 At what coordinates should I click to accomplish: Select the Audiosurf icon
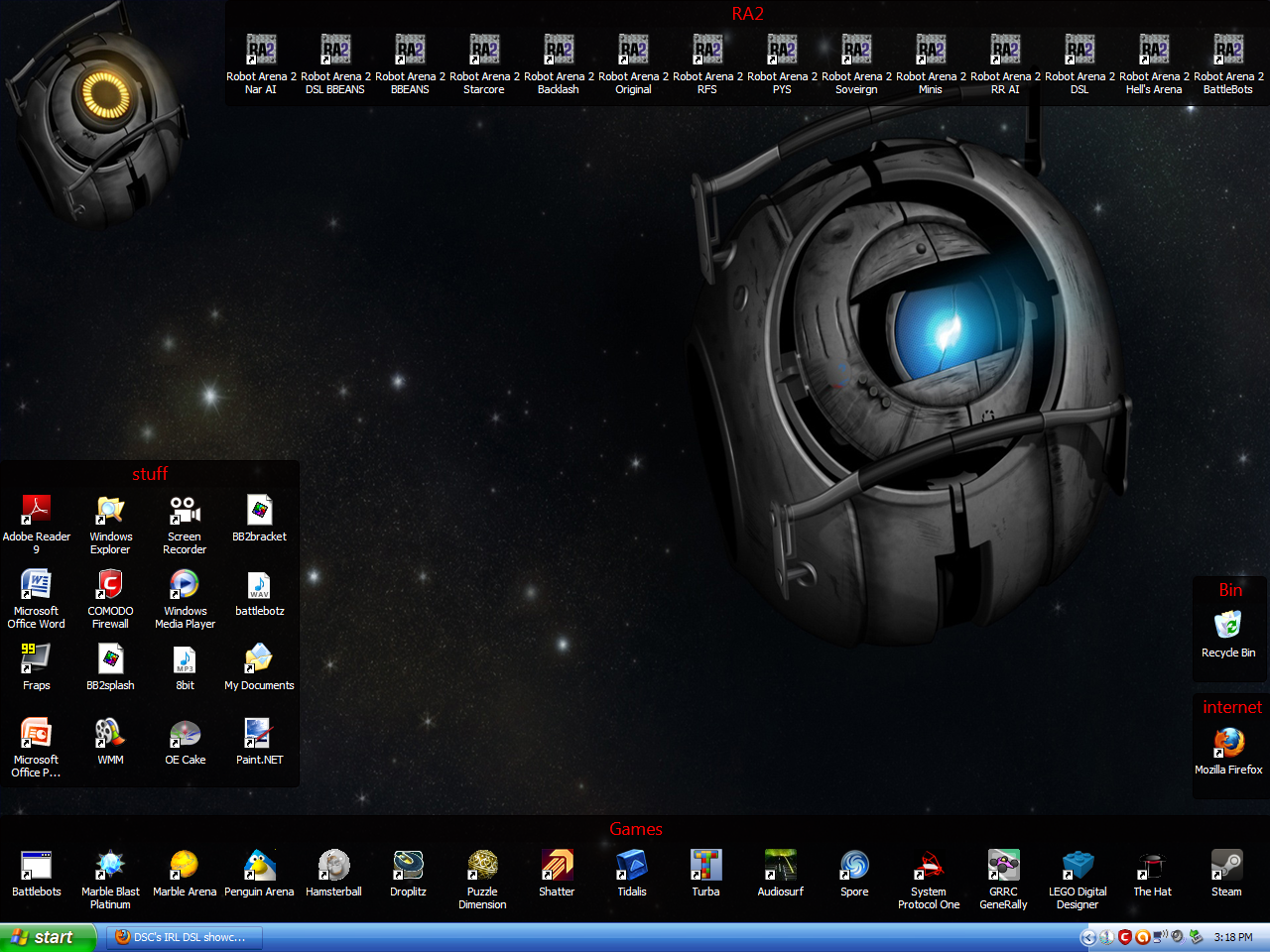pyautogui.click(x=780, y=873)
